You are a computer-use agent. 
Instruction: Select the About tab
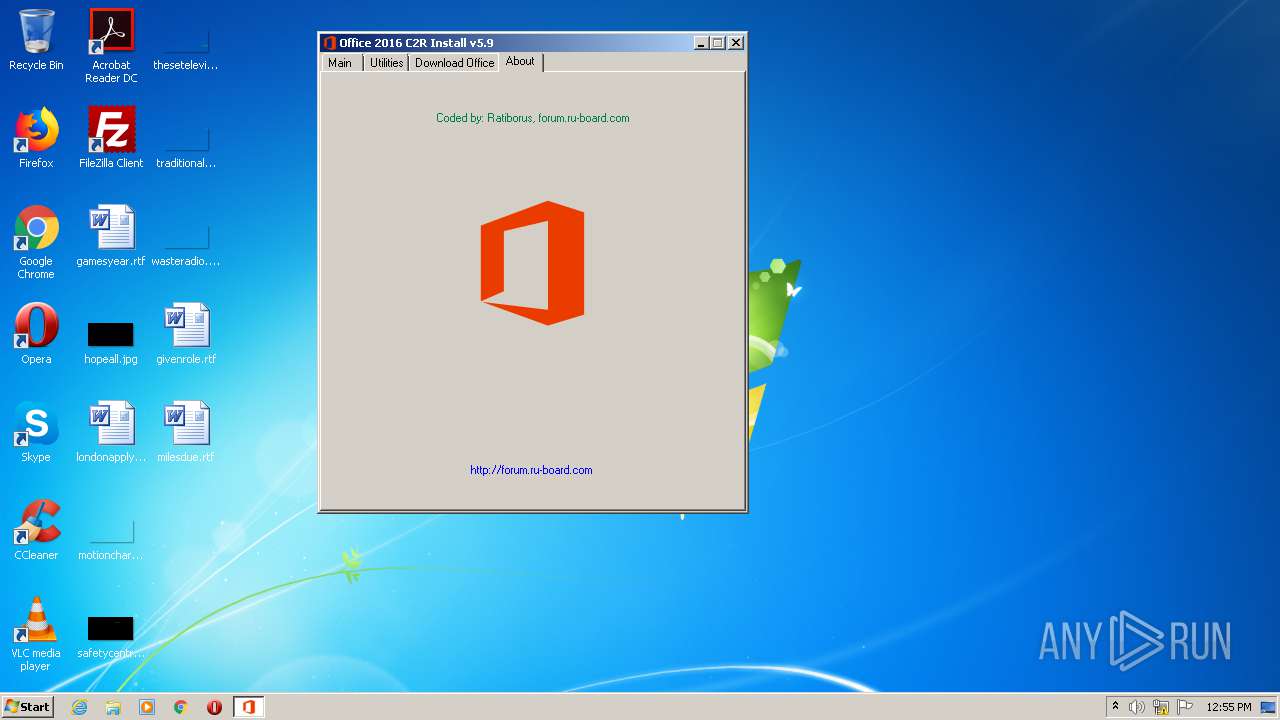coord(520,61)
